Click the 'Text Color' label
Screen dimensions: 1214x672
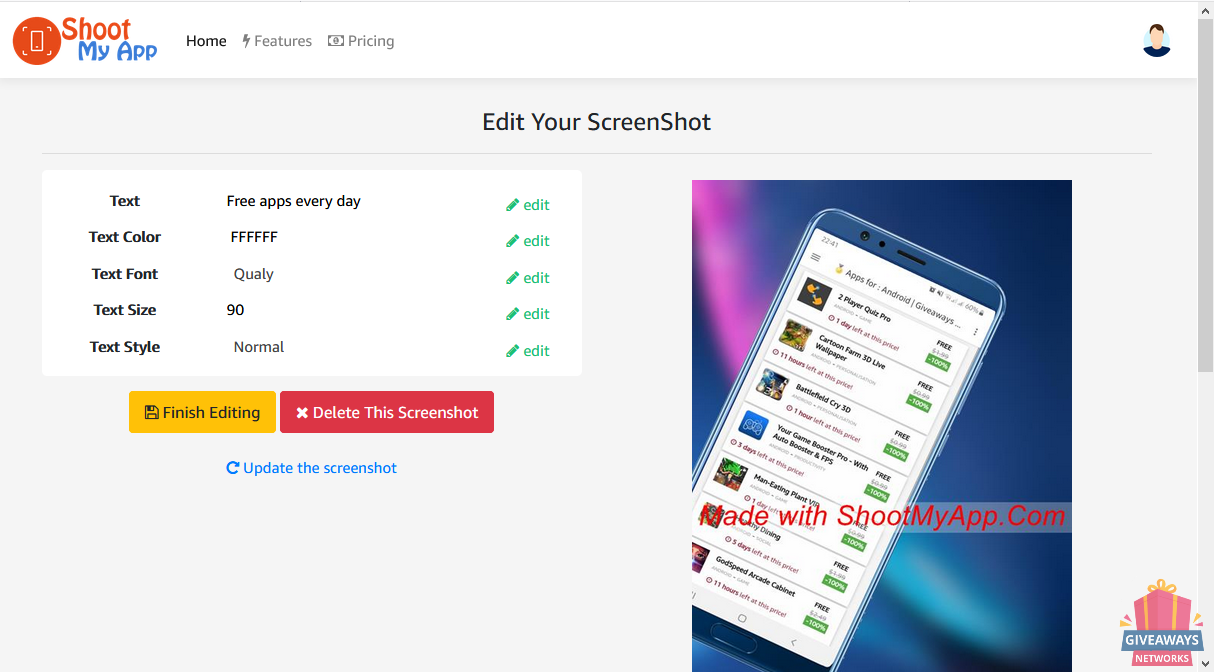[x=125, y=237]
